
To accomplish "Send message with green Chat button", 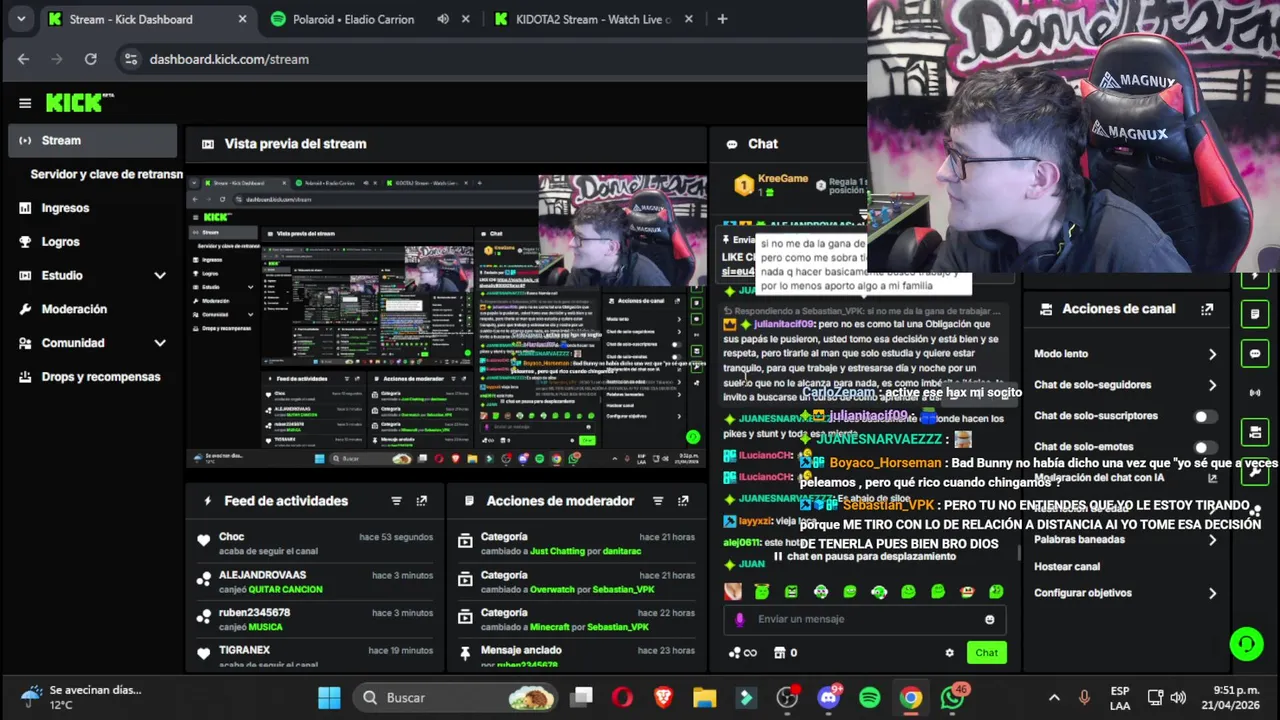I will (x=987, y=653).
